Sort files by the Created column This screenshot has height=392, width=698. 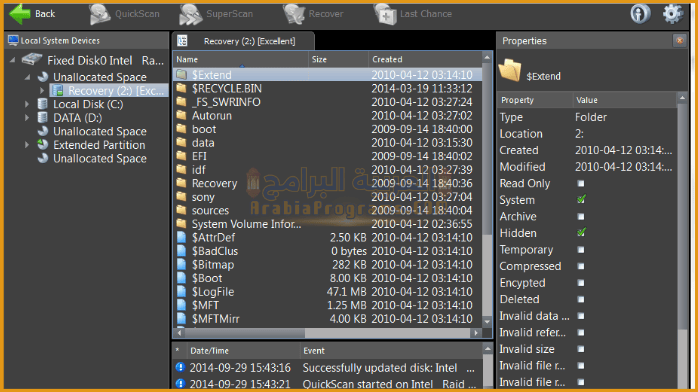coord(425,59)
